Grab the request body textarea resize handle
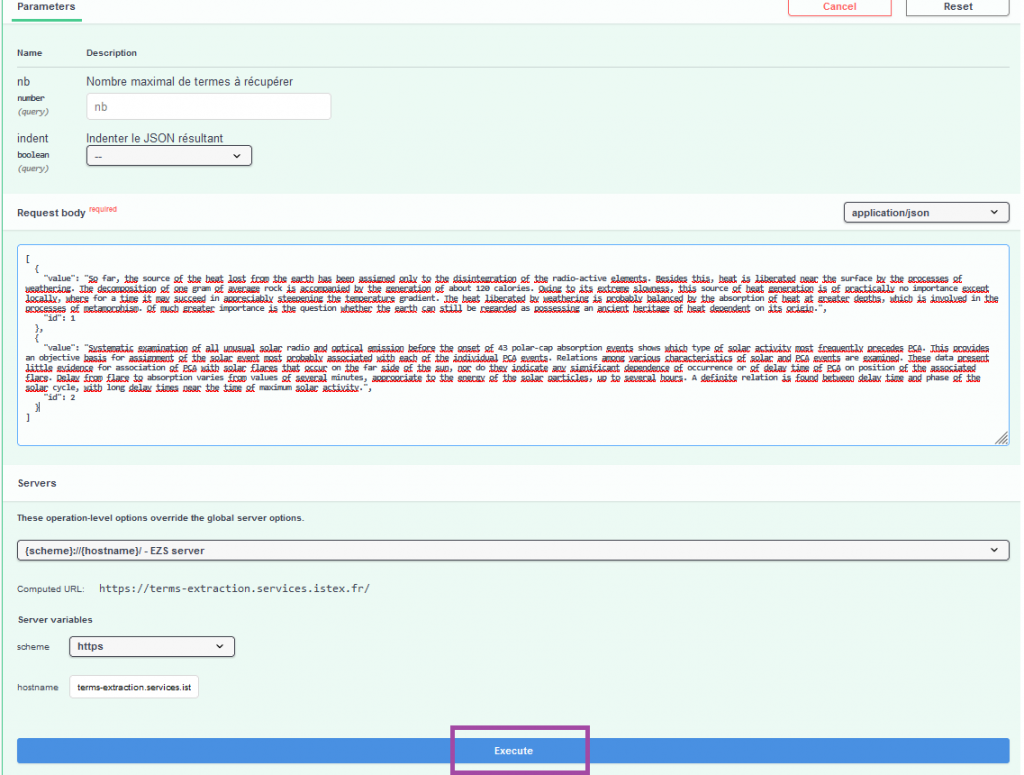1024x775 pixels. point(1001,438)
